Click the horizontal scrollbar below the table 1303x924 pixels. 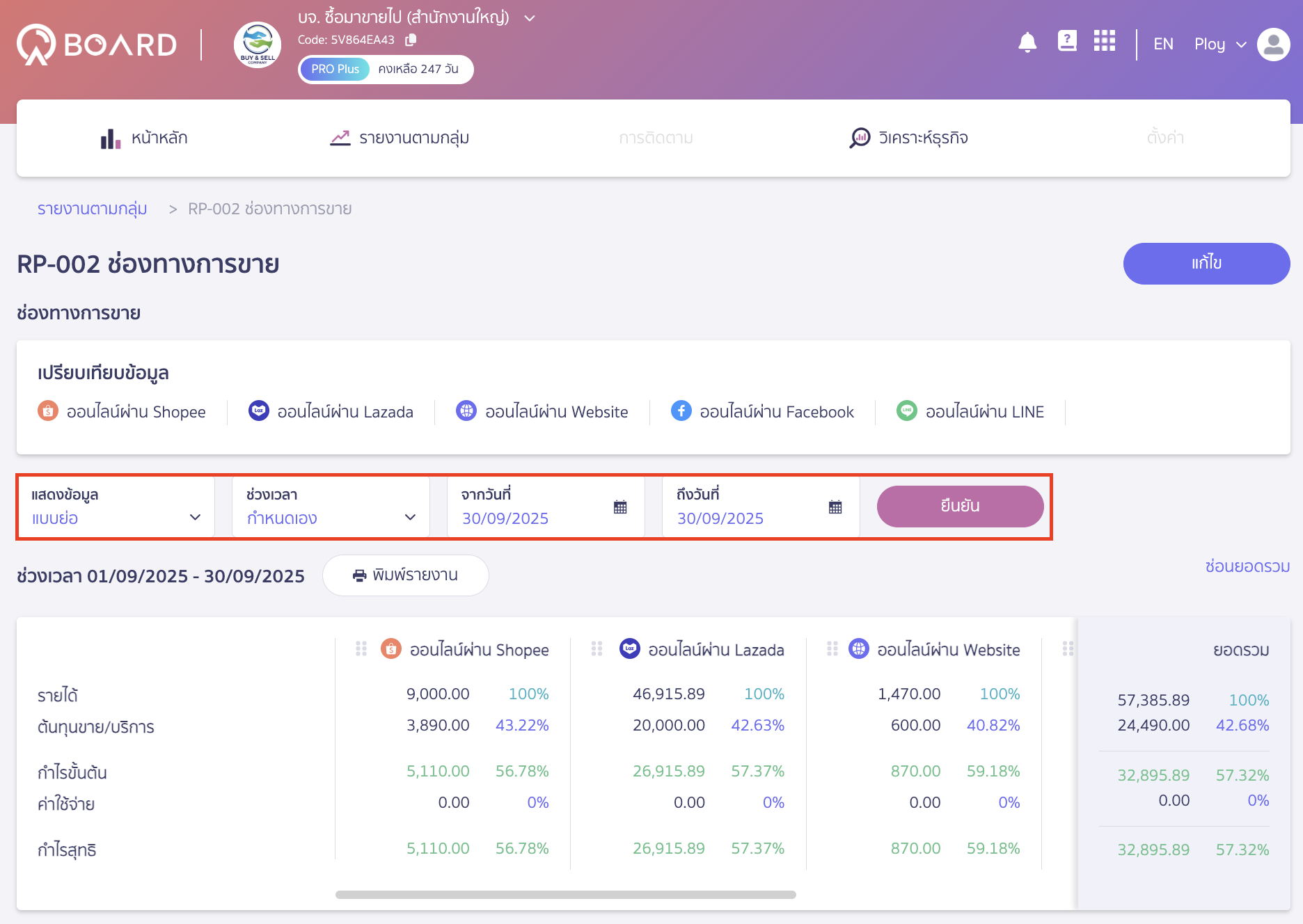[565, 895]
